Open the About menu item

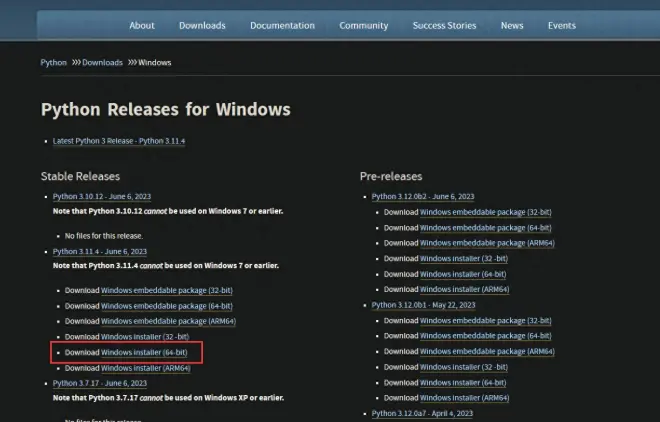142,26
